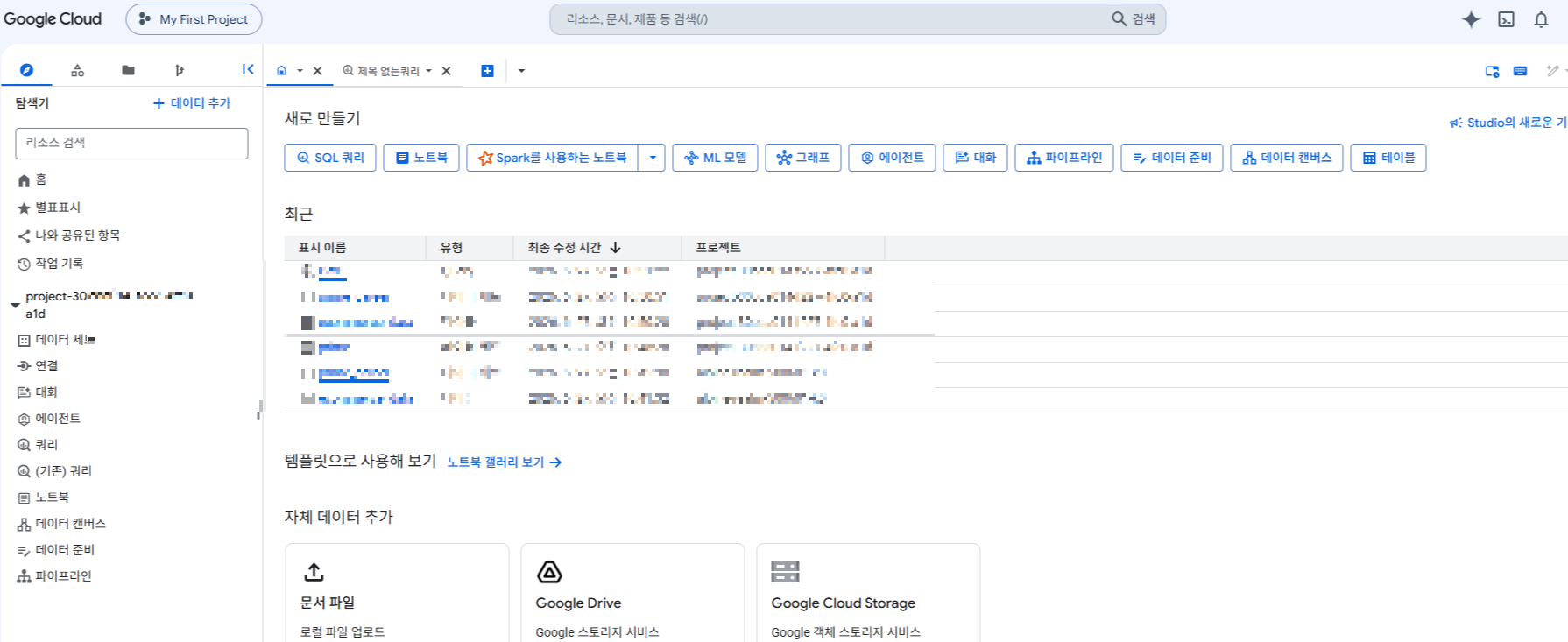Screen dimensions: 1568x642
Task: Open 노트북 갤러리 보기 link
Action: 505,462
